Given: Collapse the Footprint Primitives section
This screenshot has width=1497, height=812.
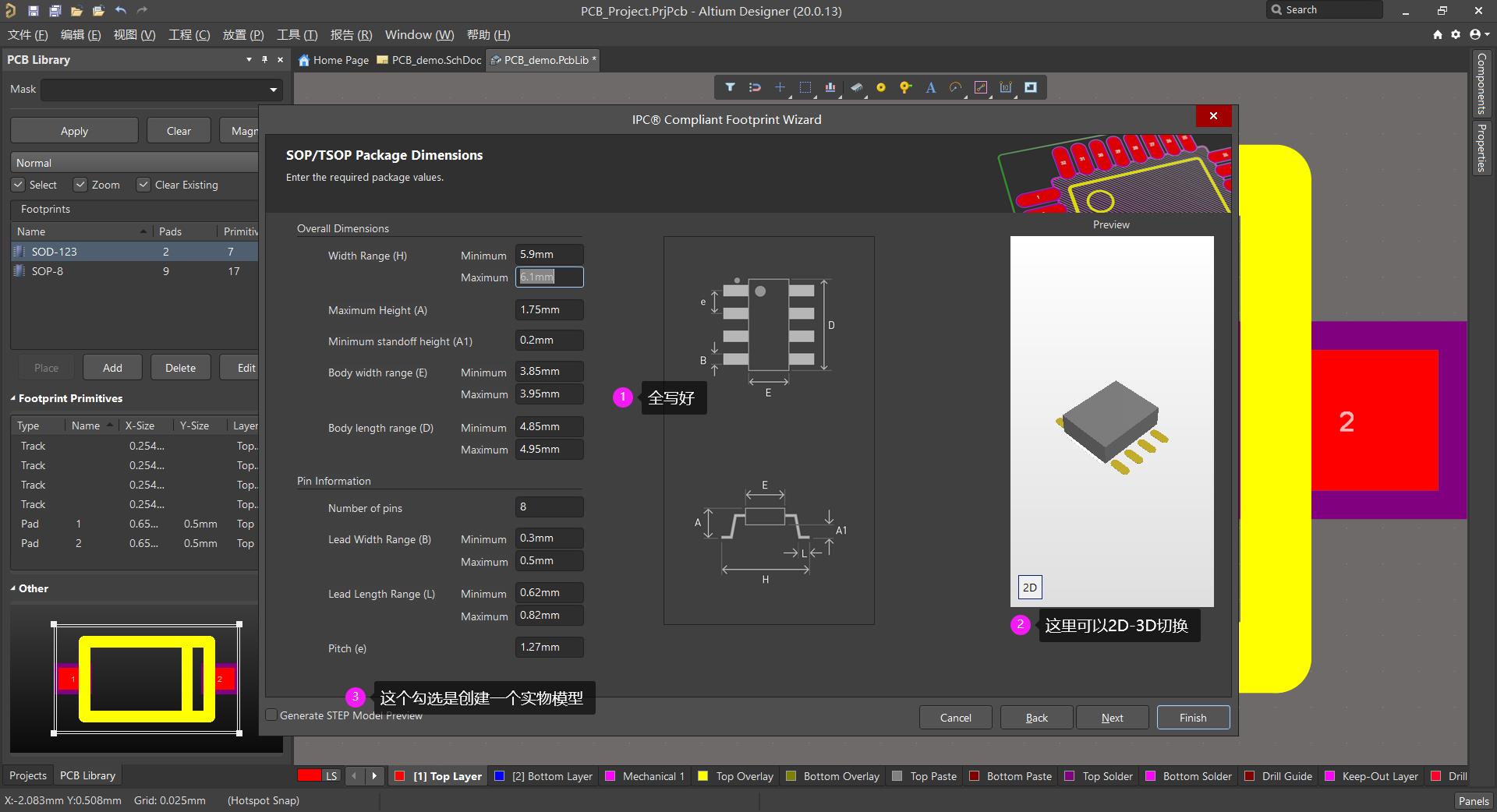Looking at the screenshot, I should [13, 398].
